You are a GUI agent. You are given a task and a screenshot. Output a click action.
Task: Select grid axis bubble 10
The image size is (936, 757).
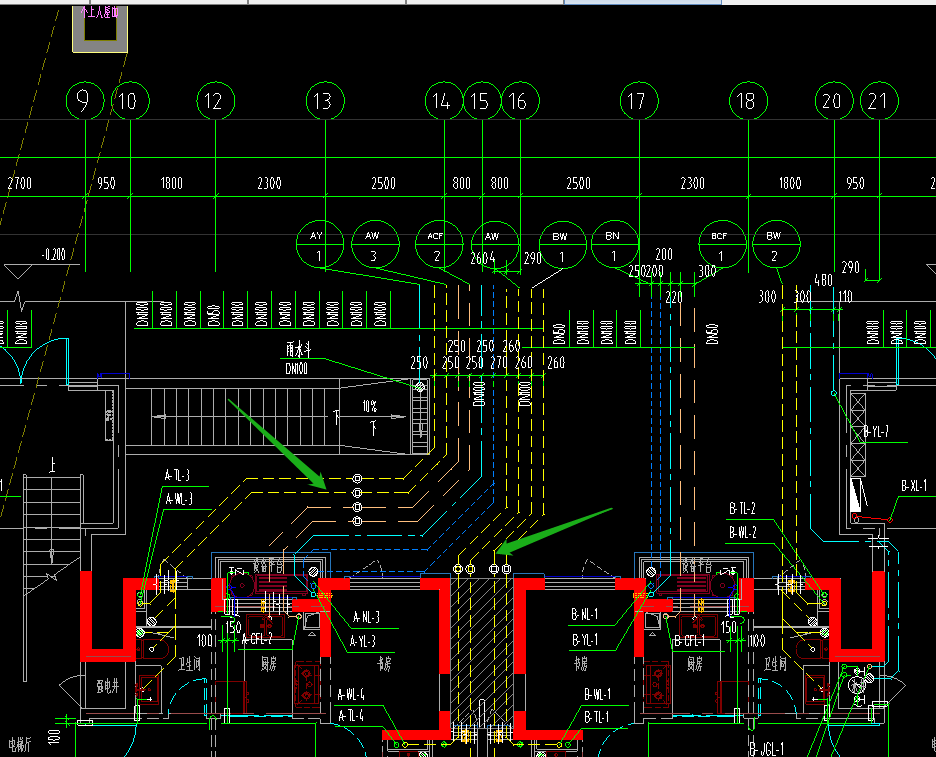click(130, 101)
